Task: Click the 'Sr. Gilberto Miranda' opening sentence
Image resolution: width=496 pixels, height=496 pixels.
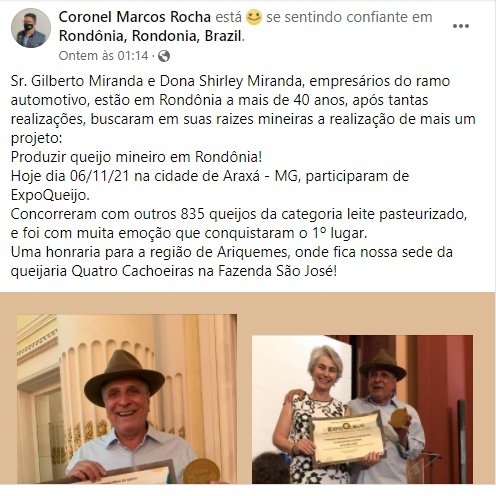Action: [243, 110]
